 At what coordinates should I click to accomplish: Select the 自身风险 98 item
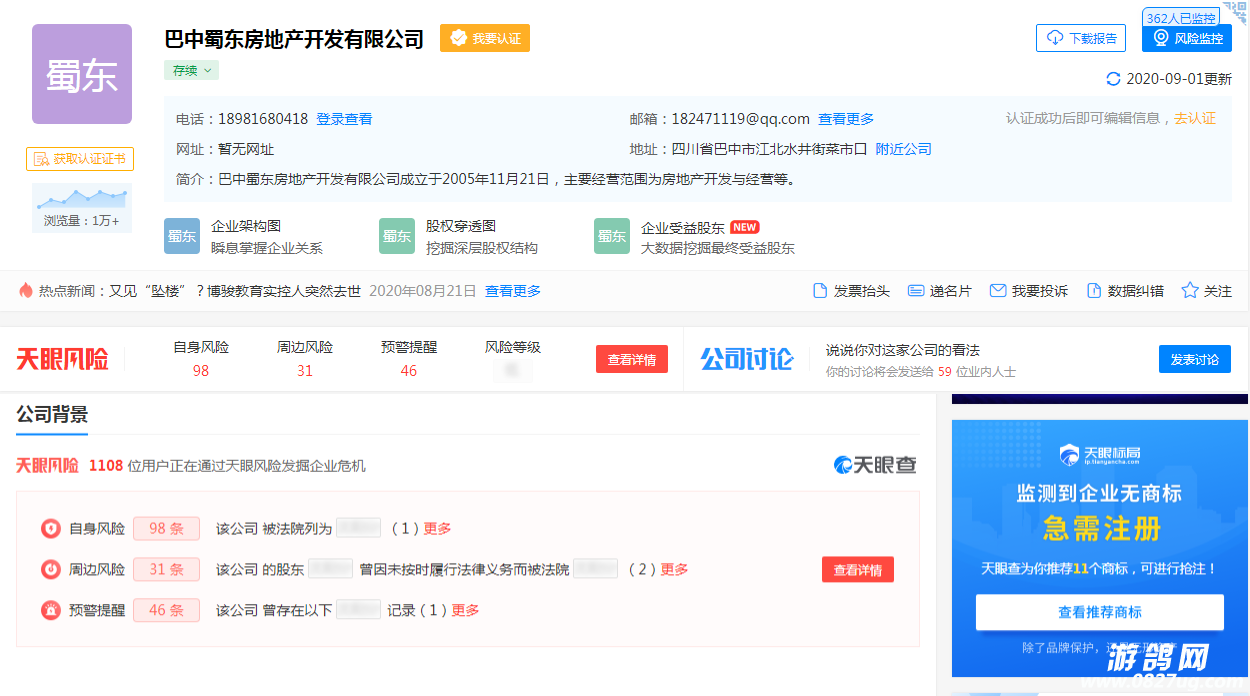tap(201, 359)
